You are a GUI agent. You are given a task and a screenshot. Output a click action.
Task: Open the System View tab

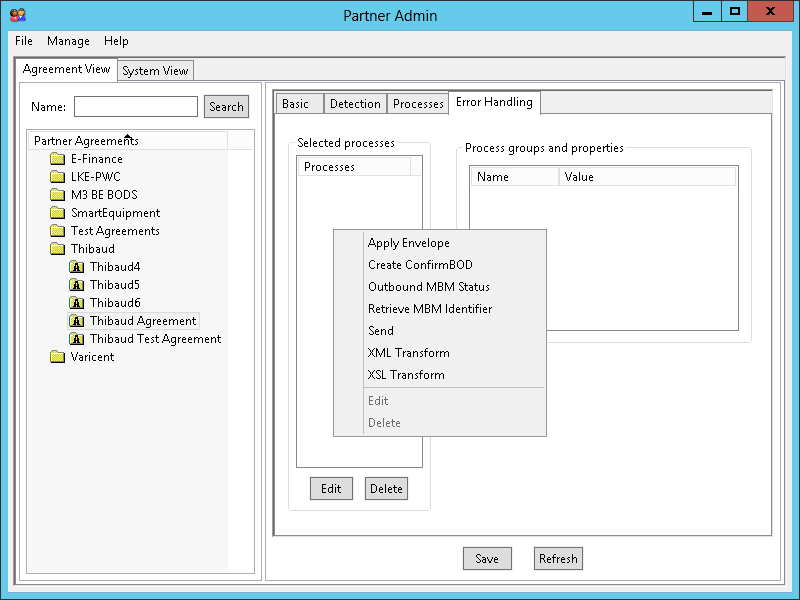click(x=155, y=71)
